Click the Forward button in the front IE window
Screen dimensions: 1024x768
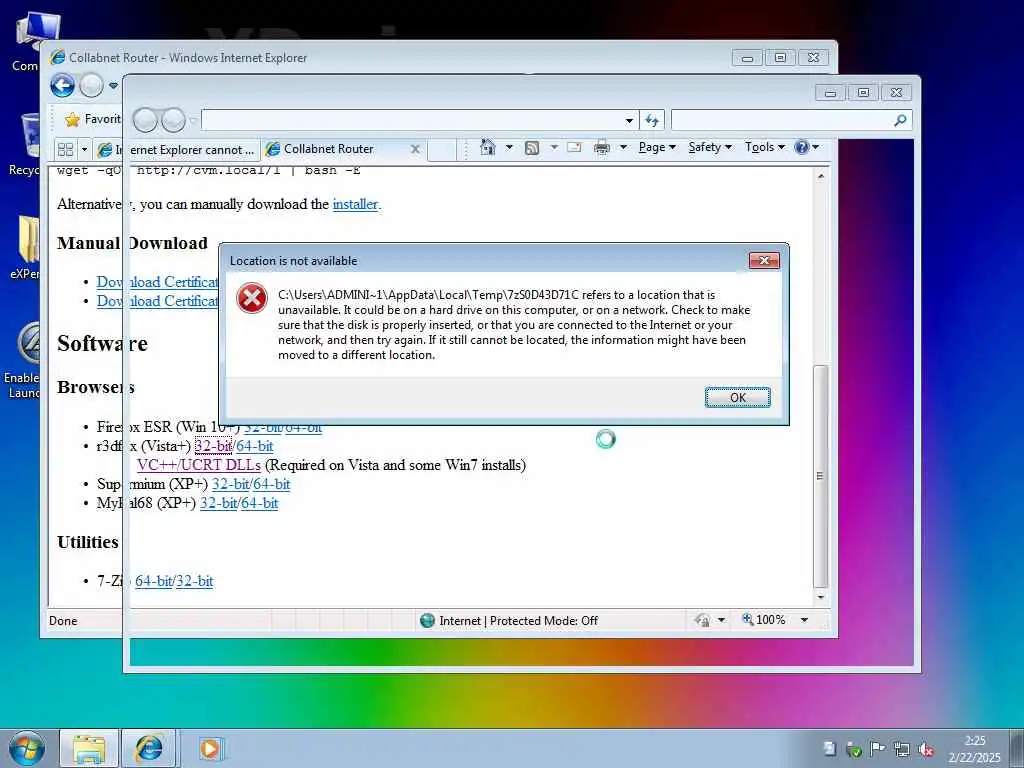(x=173, y=120)
